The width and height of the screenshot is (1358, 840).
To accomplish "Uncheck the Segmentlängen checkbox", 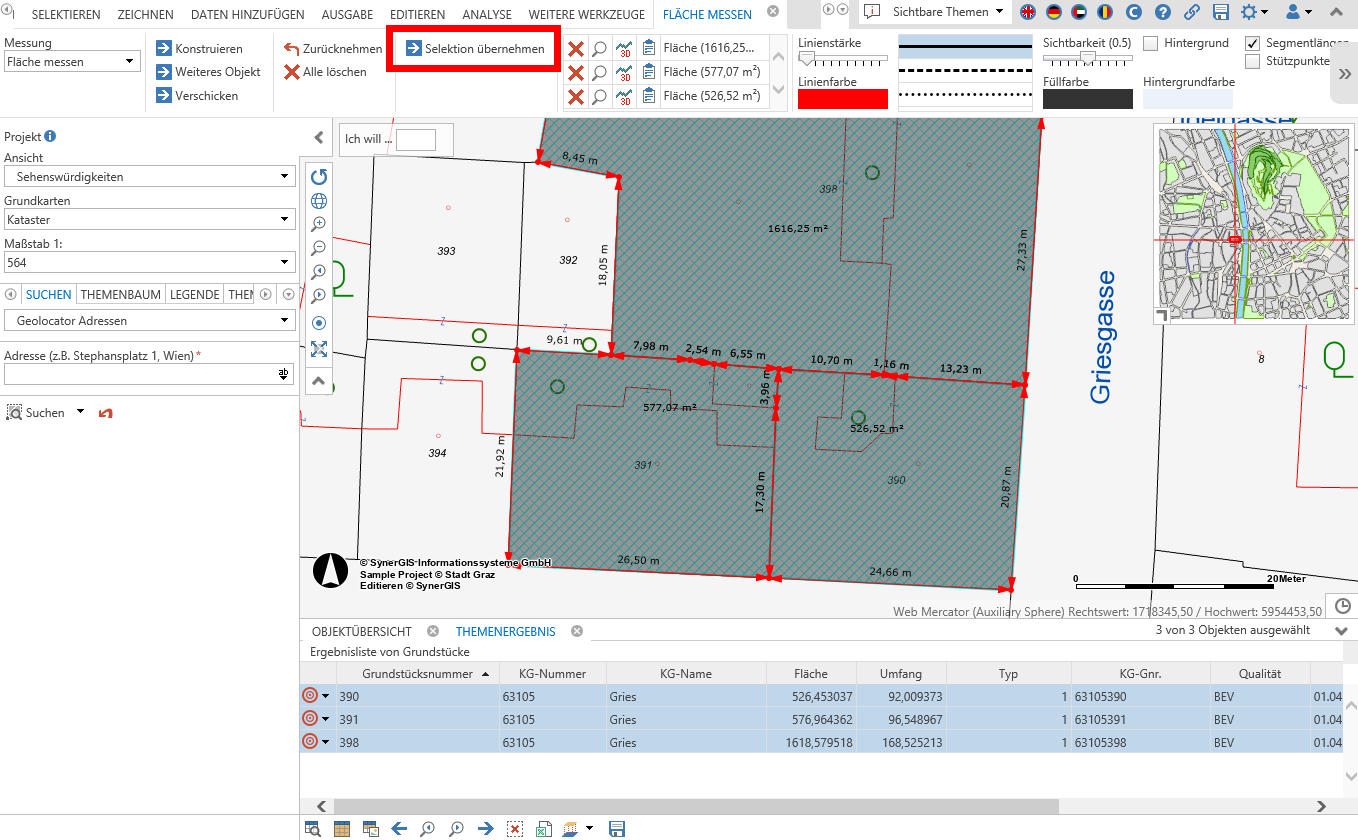I will click(1252, 43).
